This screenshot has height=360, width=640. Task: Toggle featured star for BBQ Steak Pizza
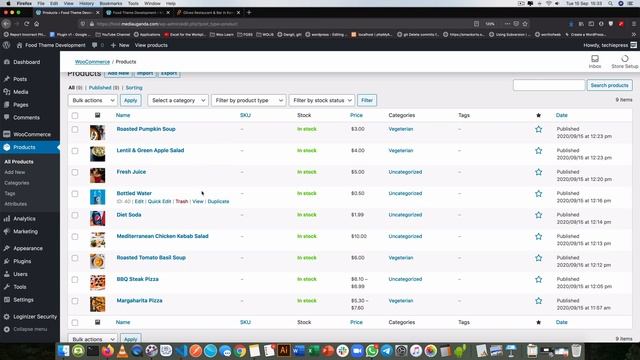pyautogui.click(x=538, y=280)
